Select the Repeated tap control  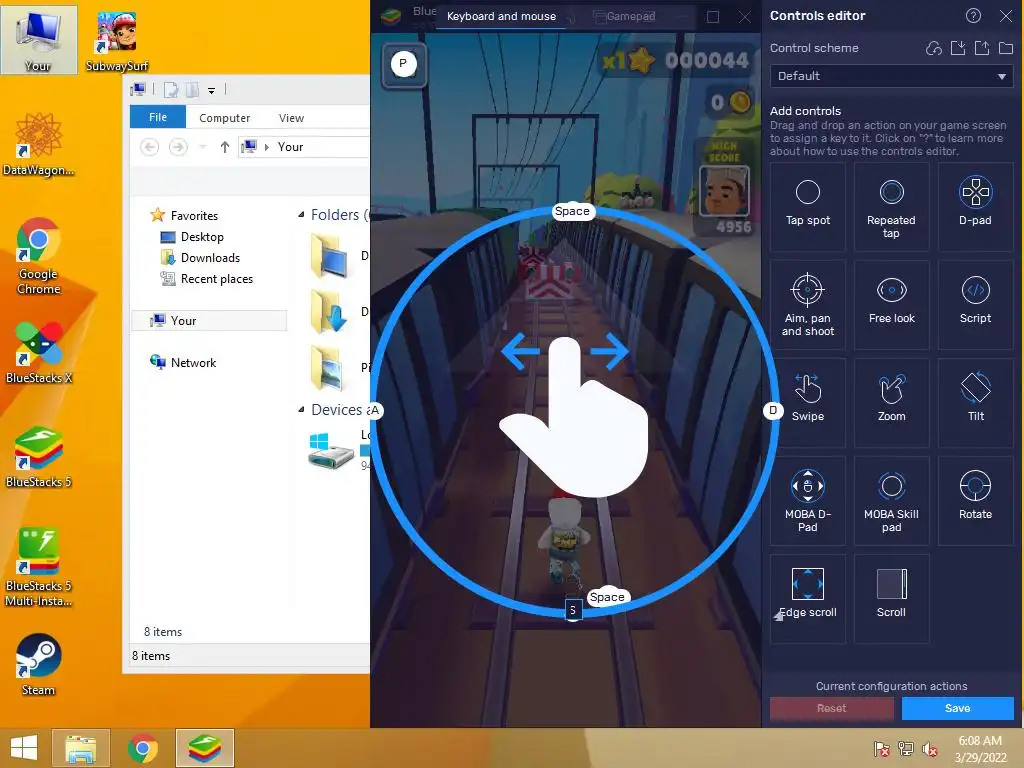[891, 206]
